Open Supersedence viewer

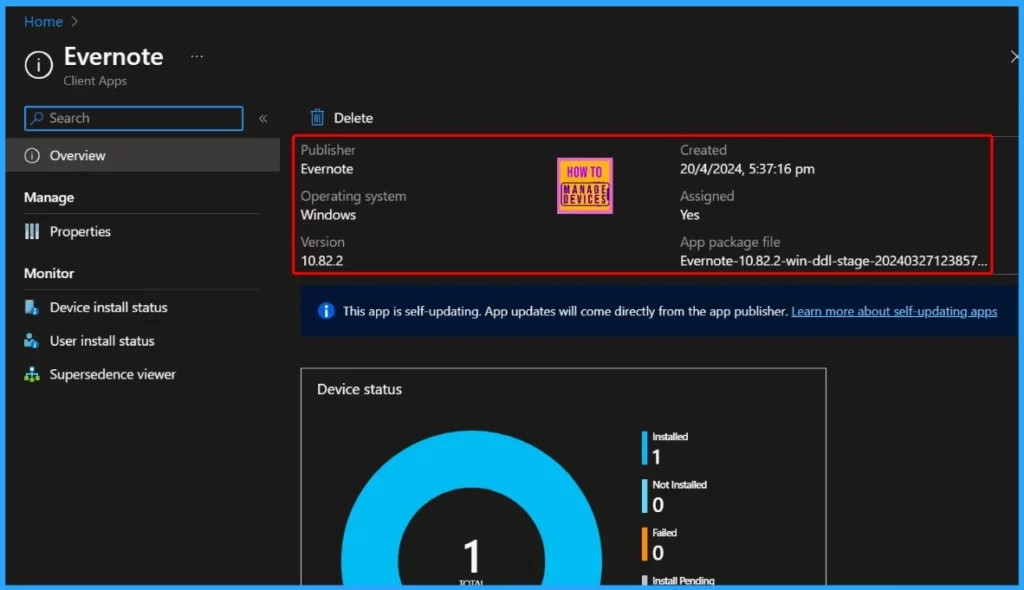coord(112,374)
